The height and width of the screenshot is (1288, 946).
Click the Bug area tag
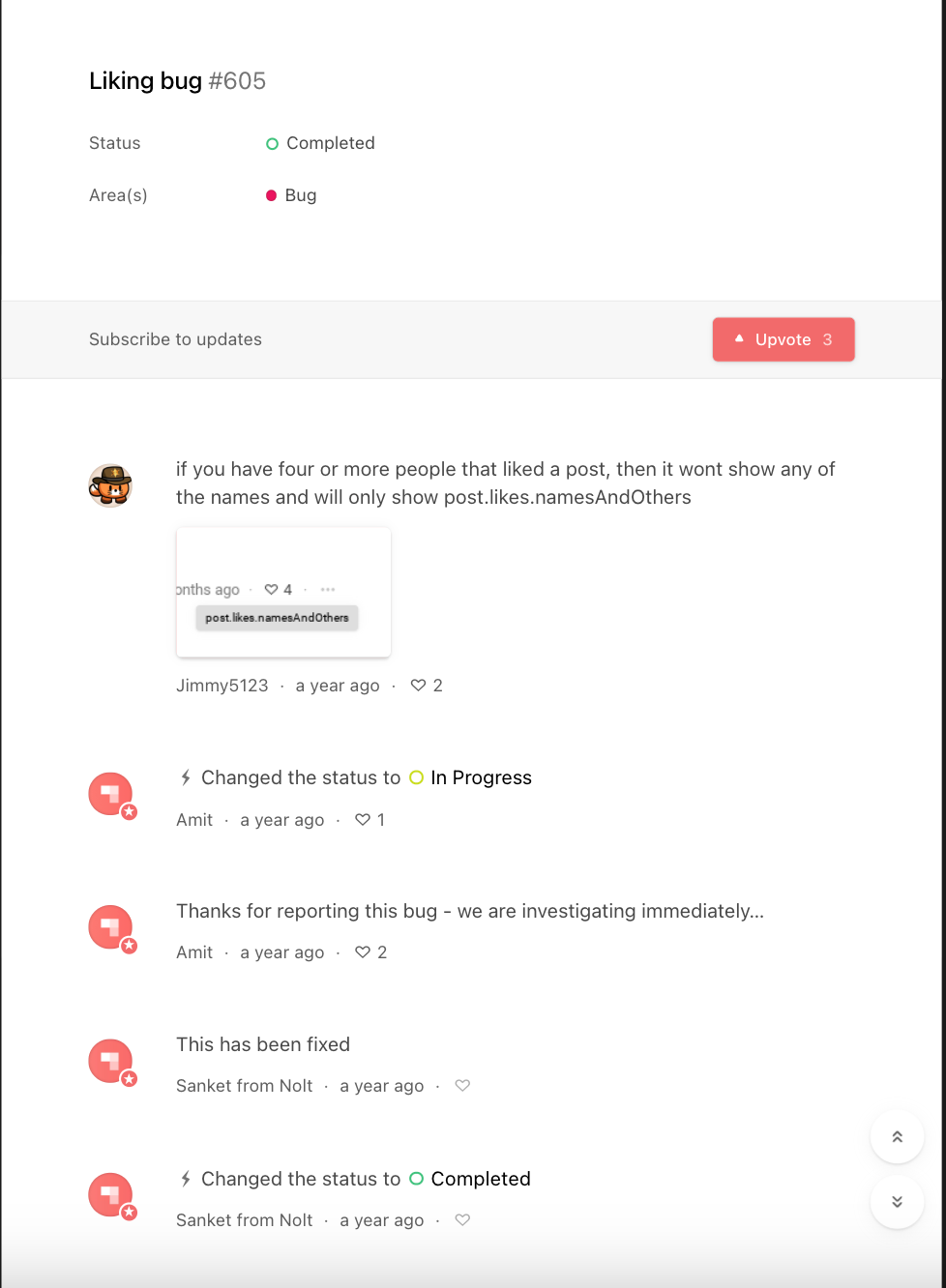point(291,195)
